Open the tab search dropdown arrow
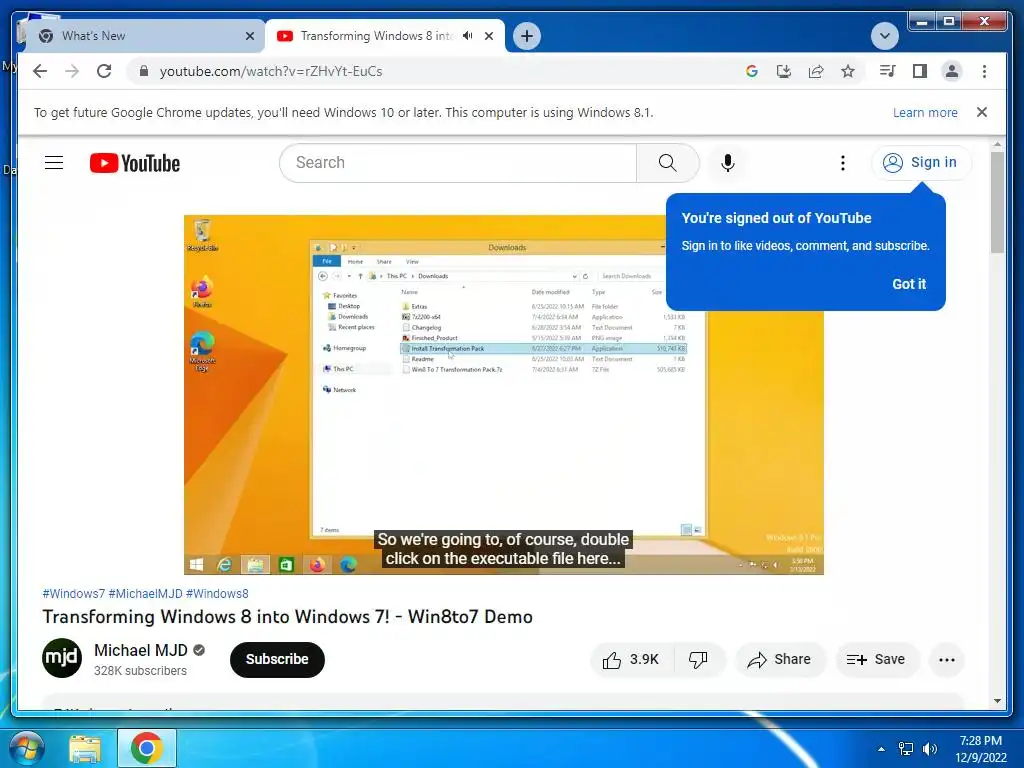 [885, 36]
